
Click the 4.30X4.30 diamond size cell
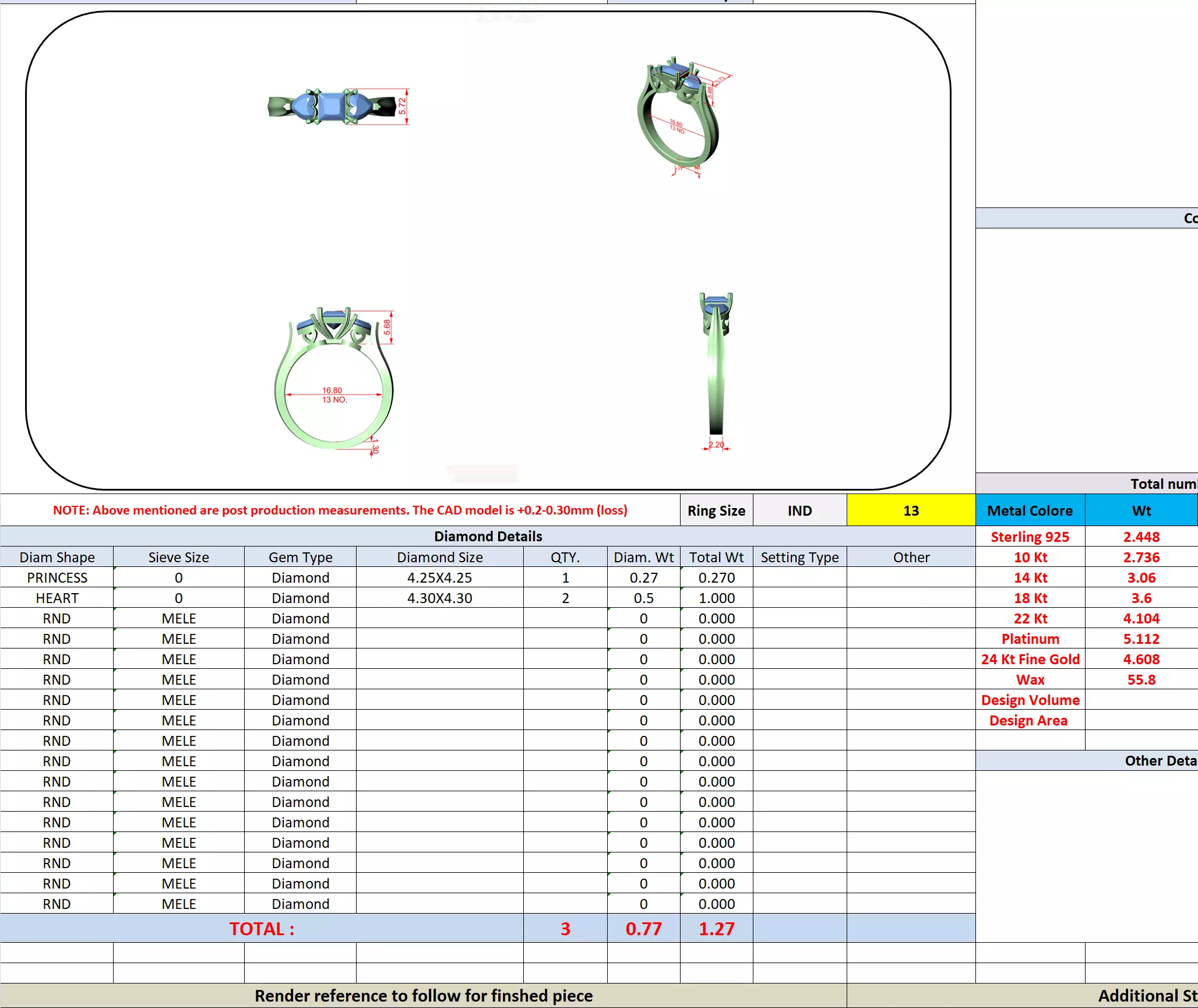pos(439,598)
